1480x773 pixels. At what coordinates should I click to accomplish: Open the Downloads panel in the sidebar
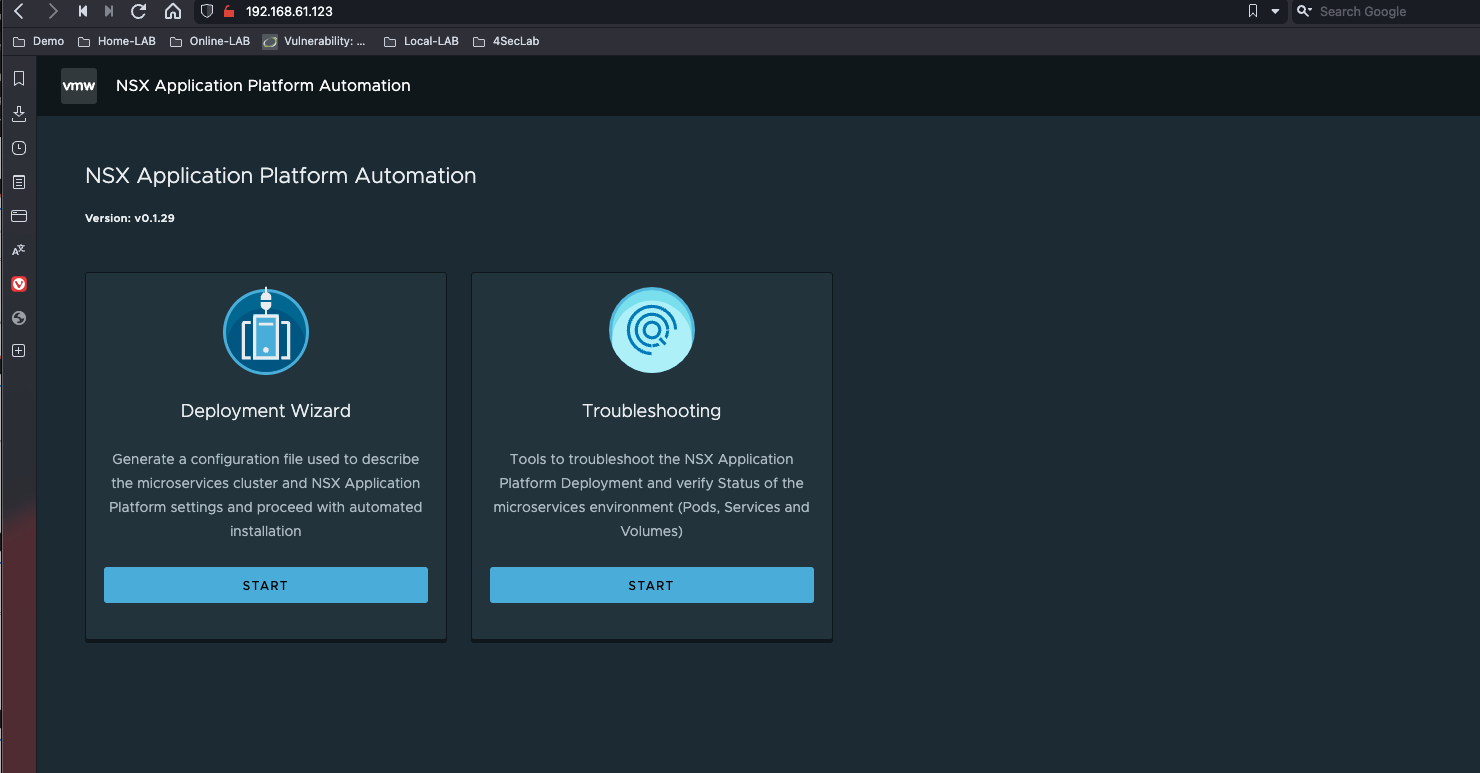pos(18,114)
